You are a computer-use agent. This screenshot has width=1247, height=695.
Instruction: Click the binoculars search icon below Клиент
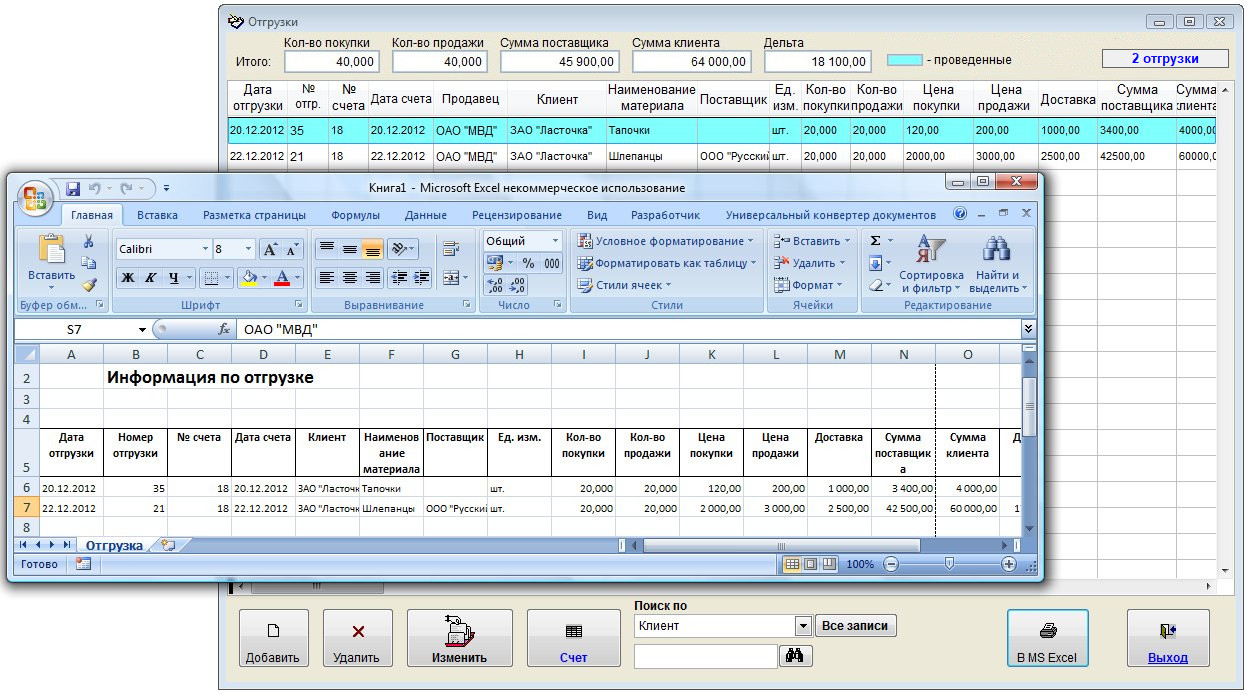pyautogui.click(x=797, y=656)
